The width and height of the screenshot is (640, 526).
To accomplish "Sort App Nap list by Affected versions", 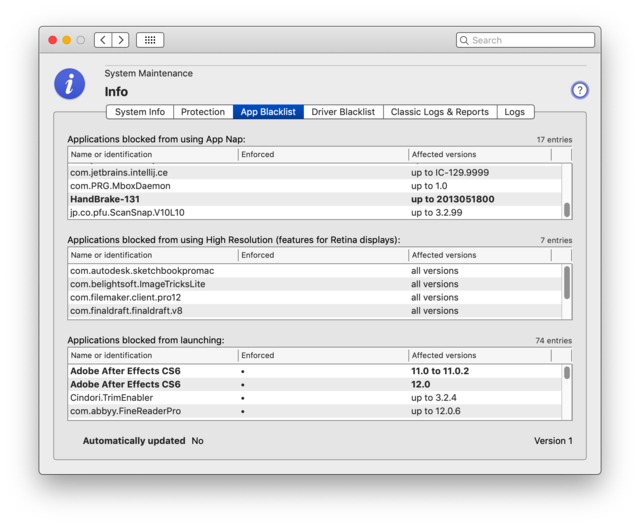I will [x=480, y=154].
